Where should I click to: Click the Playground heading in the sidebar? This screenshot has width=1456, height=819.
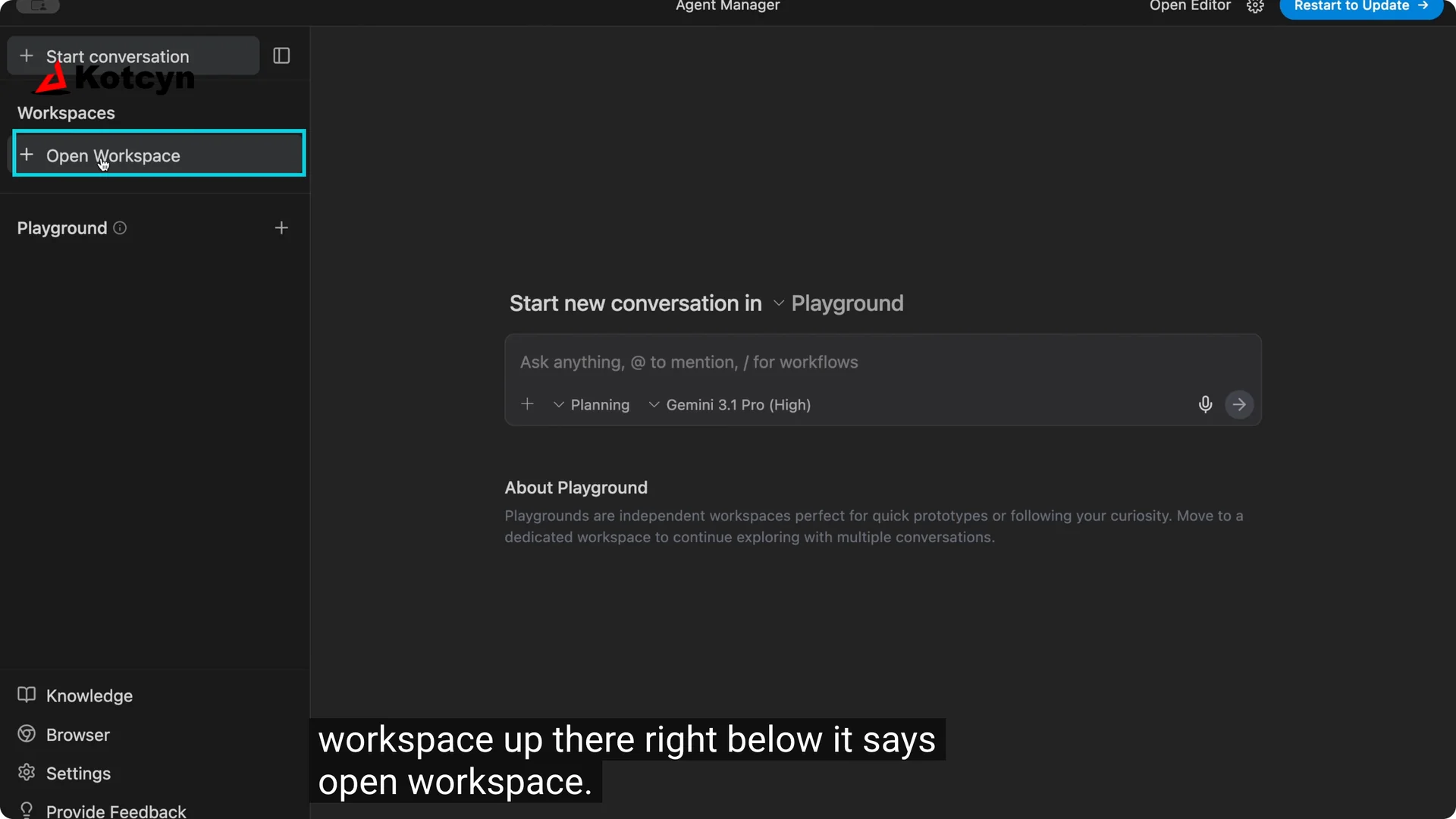(62, 228)
